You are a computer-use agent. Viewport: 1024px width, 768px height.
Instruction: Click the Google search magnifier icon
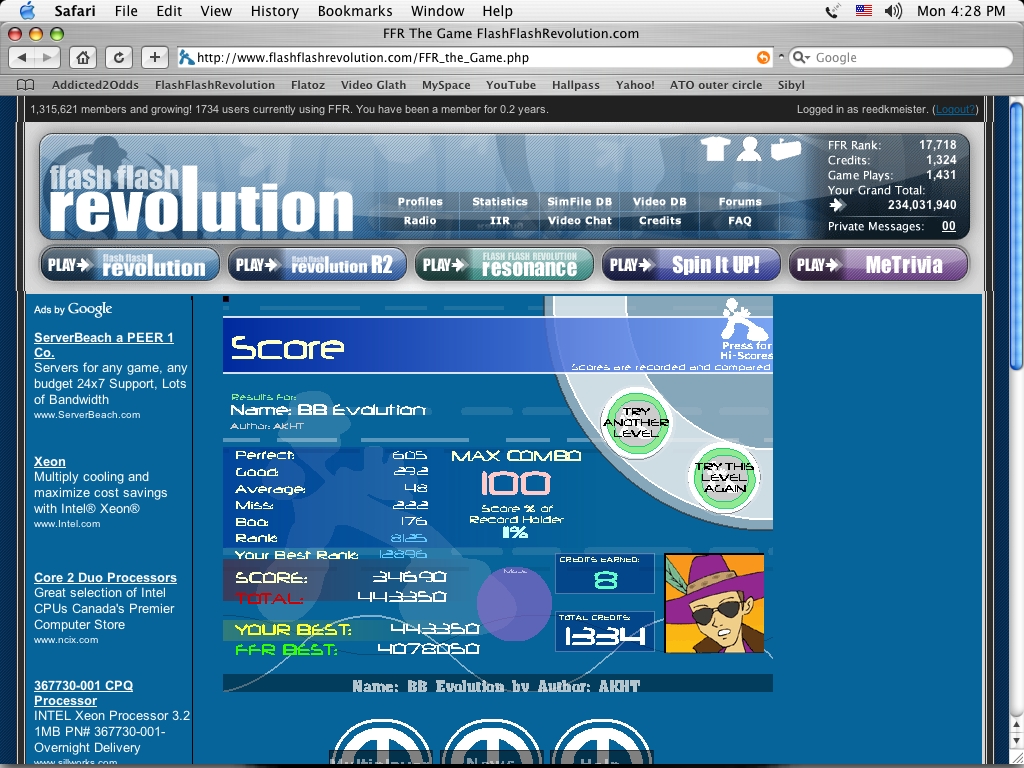coord(800,57)
